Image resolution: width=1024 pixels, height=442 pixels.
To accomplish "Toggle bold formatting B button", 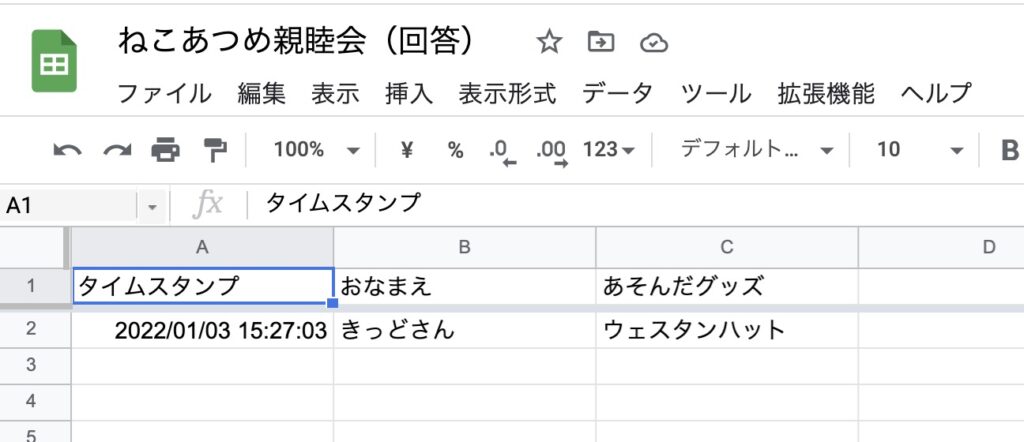I will [1010, 151].
